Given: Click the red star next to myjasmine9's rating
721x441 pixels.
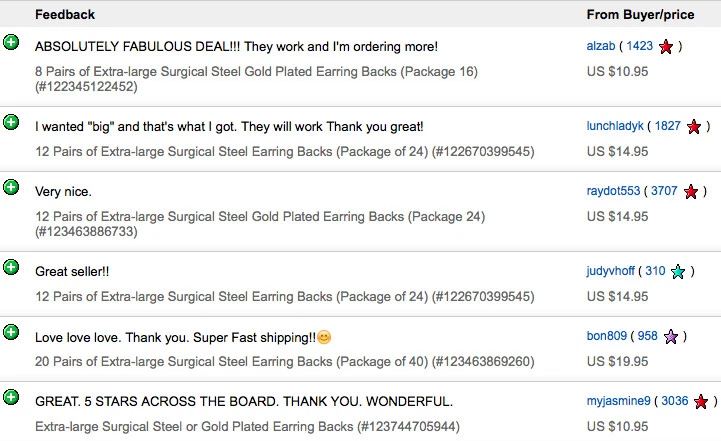Looking at the screenshot, I should [701, 401].
